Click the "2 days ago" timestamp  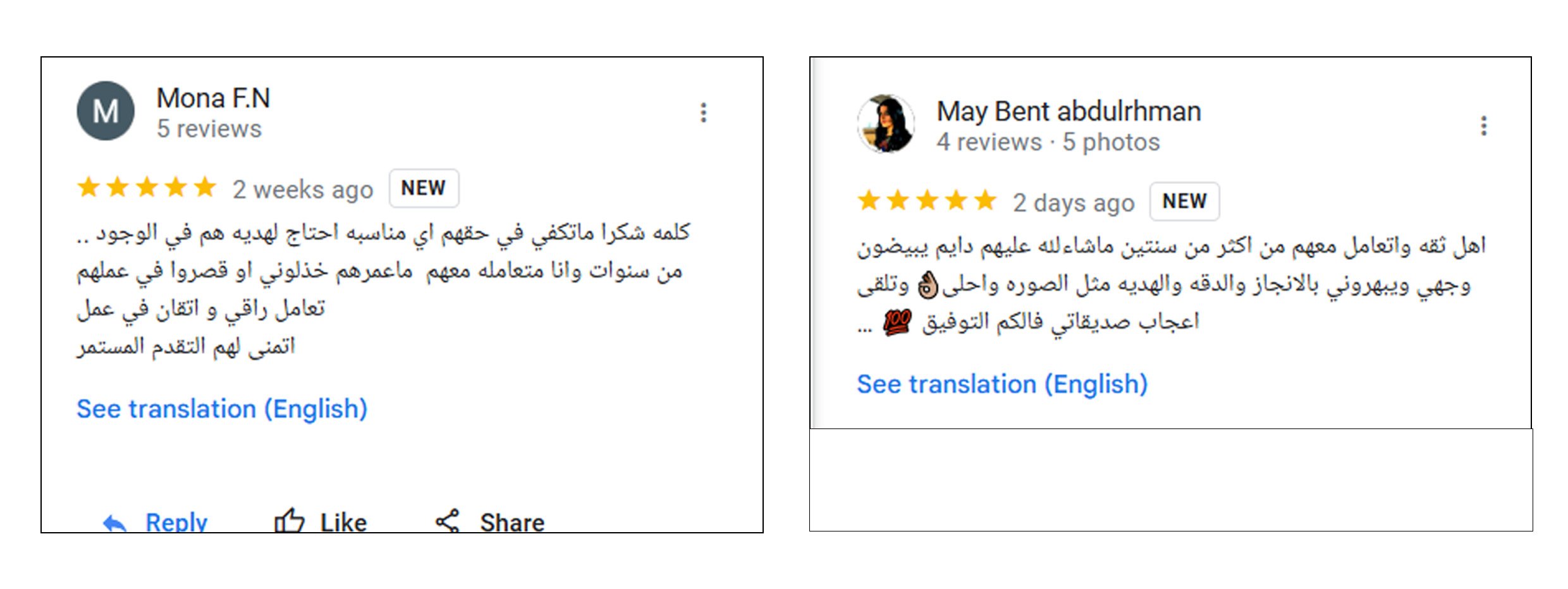pos(1074,202)
